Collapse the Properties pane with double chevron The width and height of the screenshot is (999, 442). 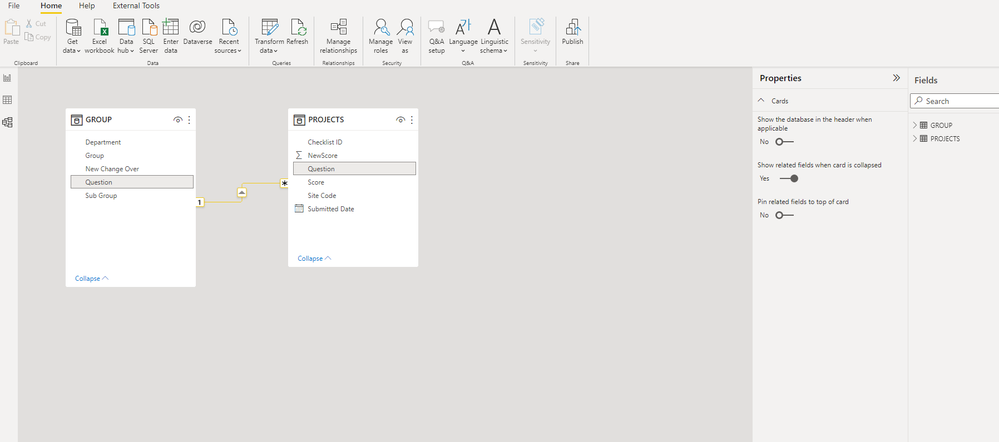(x=896, y=78)
